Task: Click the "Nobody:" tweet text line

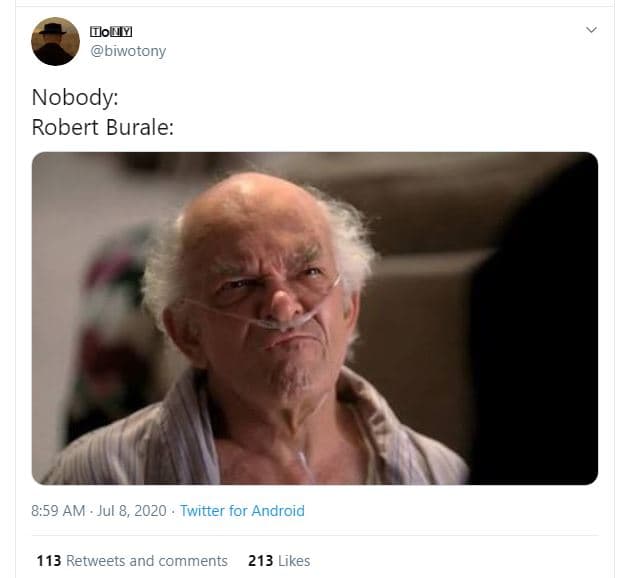Action: pyautogui.click(x=75, y=97)
